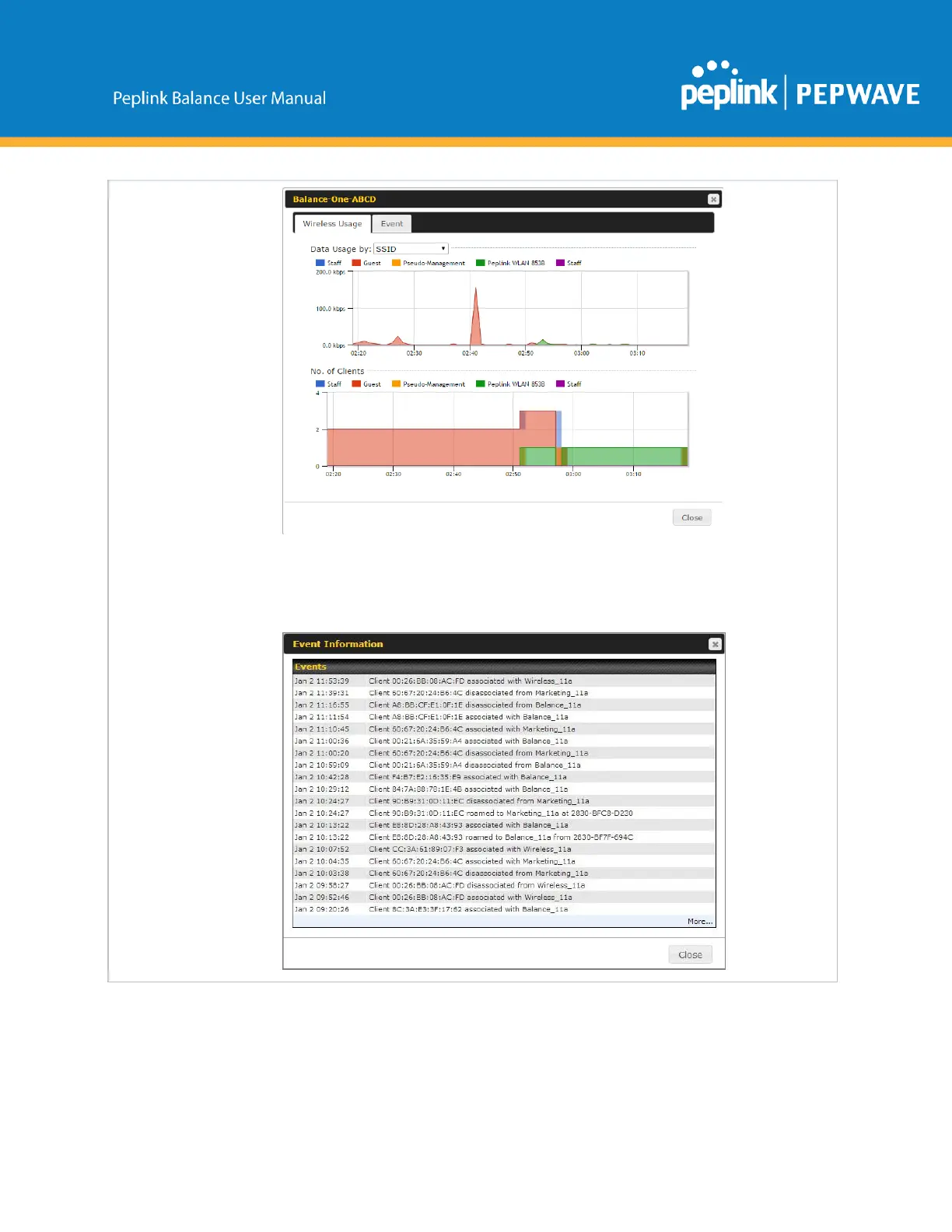Click the purple Staff swatch in No. of Clients legend
The height and width of the screenshot is (1232, 952).
tap(560, 383)
